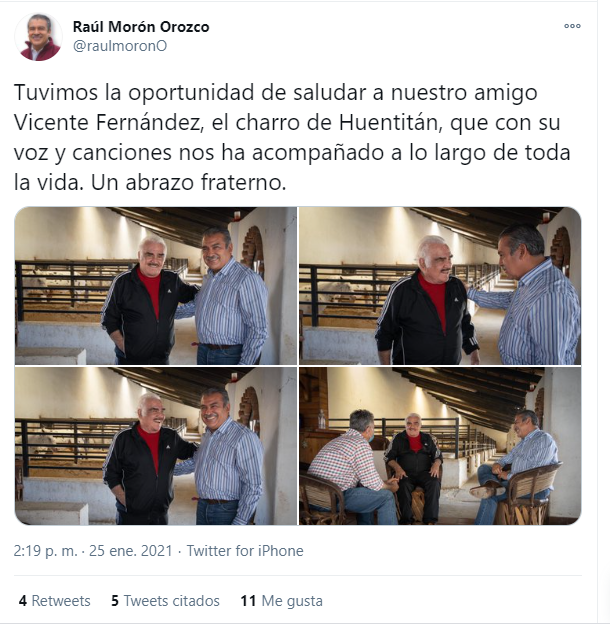
Task: View the 11 Me gusta list
Action: point(281,601)
